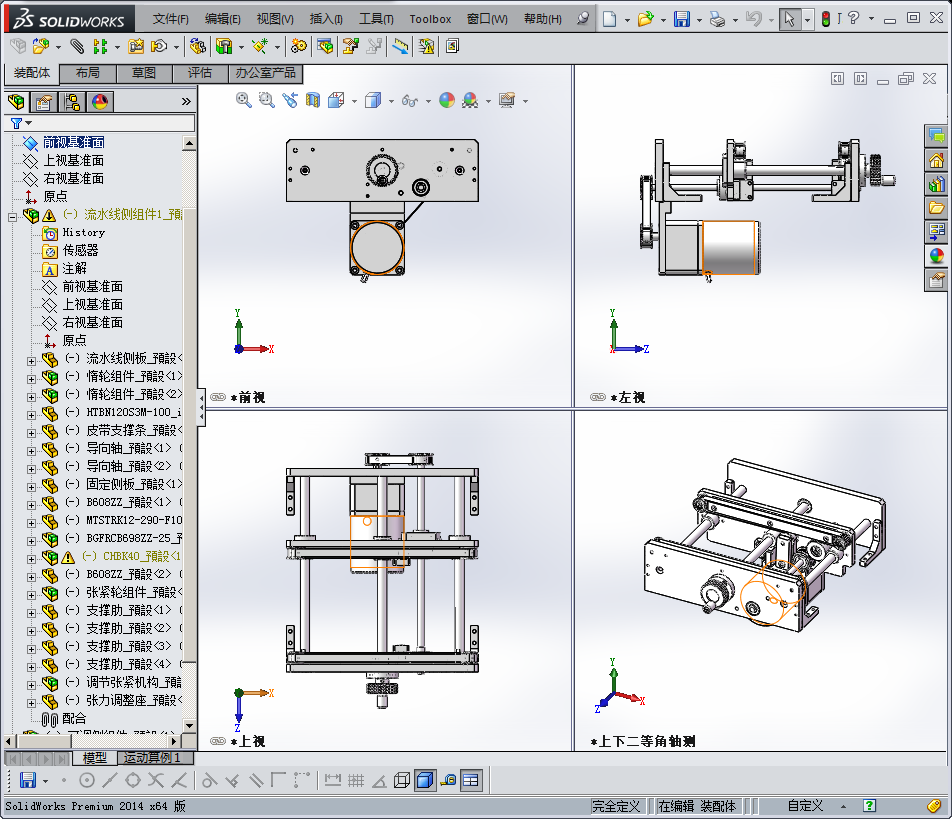Click the SolidWorks Resources home icon in task pane

click(936, 160)
